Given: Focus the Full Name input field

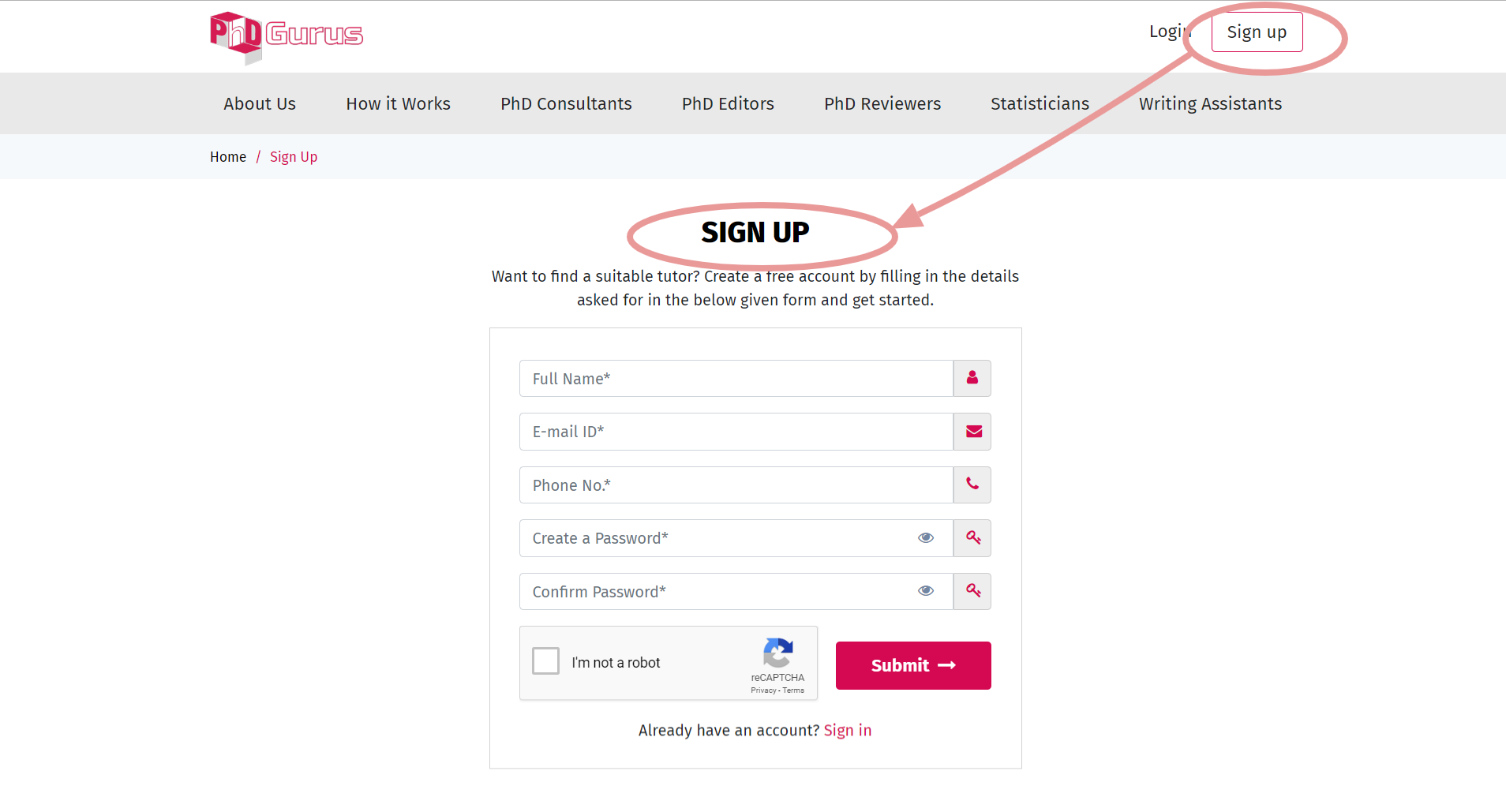Looking at the screenshot, I should [736, 379].
